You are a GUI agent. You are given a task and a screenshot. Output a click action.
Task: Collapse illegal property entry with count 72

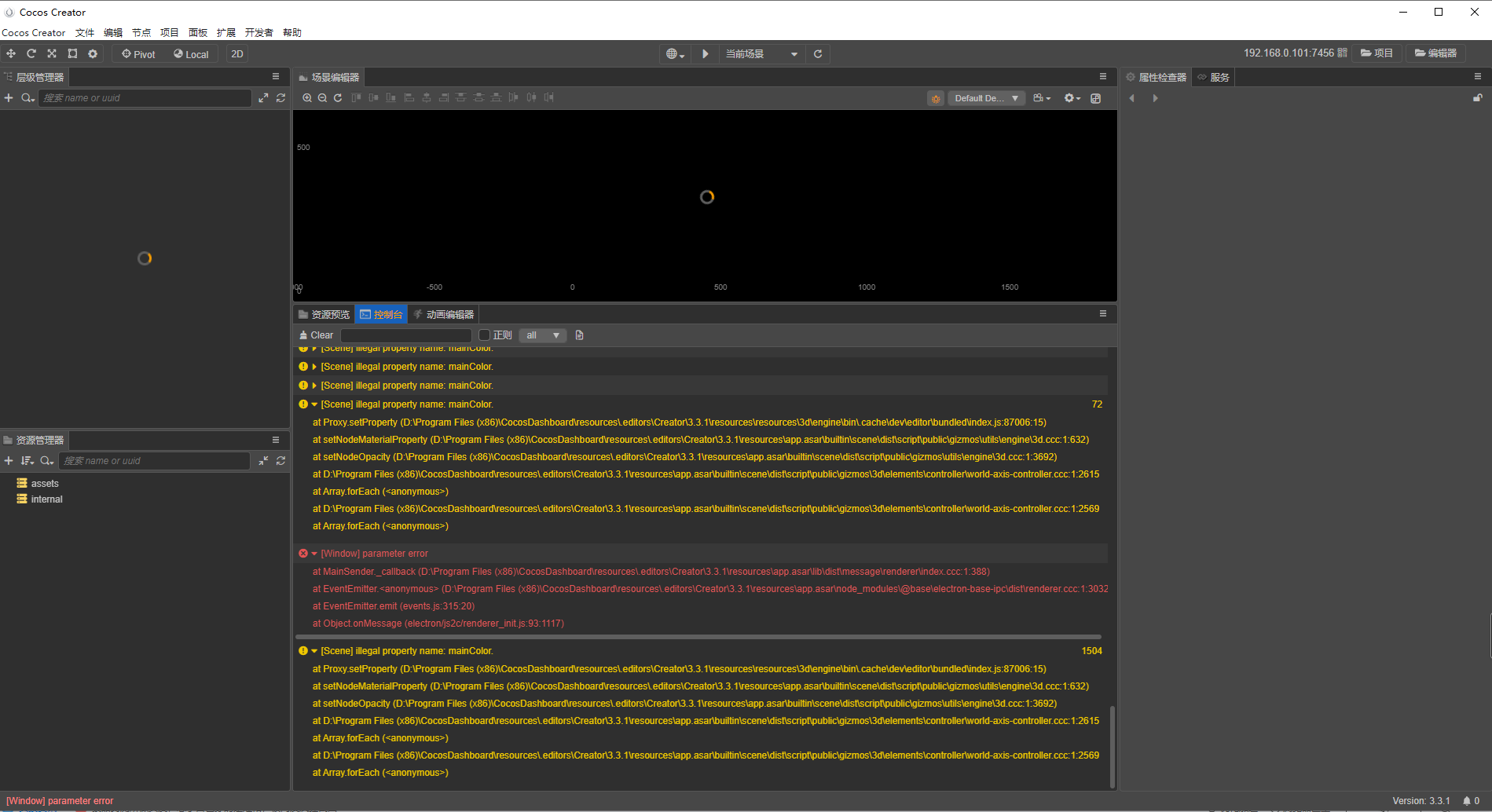tap(314, 404)
